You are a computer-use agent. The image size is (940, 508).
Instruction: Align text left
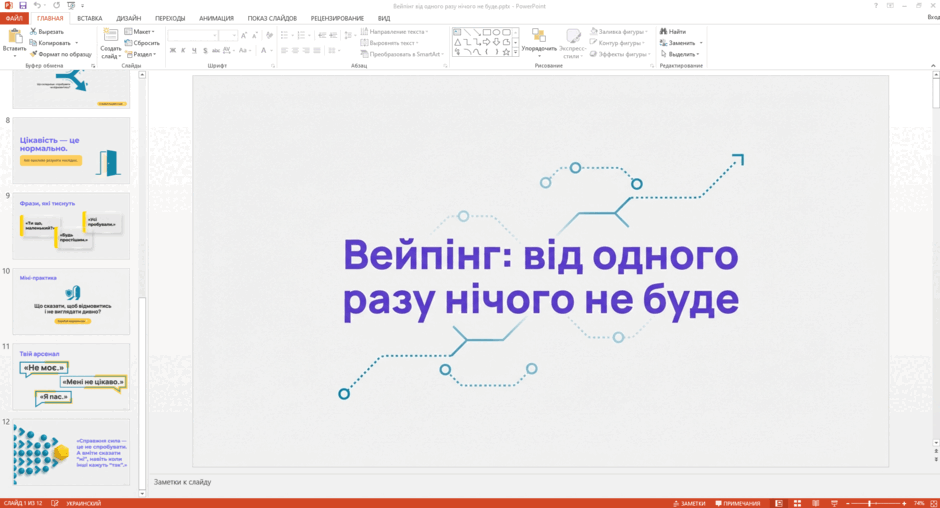[x=285, y=50]
